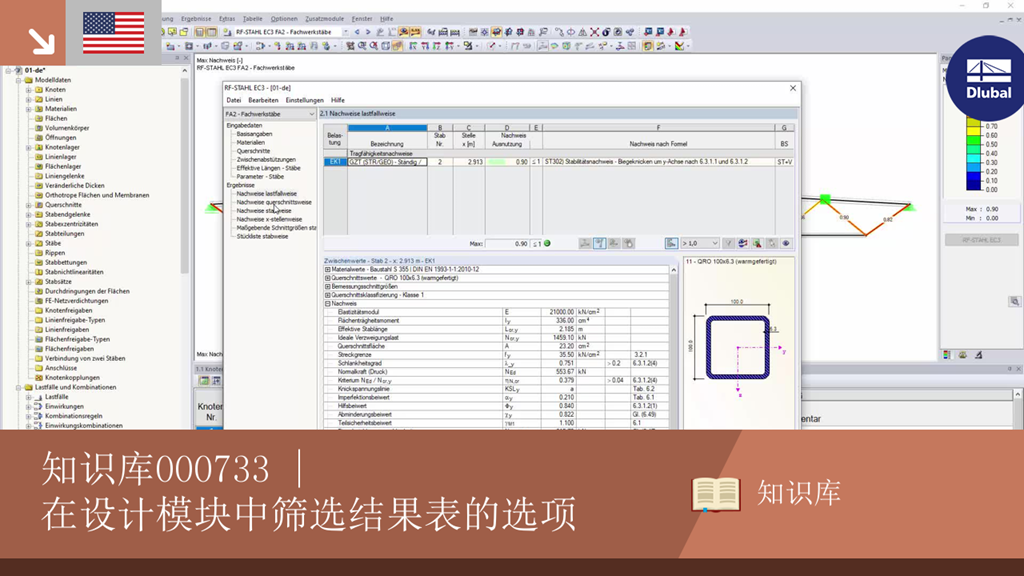Expand the Stäbe node in the navigator
Viewport: 1024px width, 576px height.
[x=29, y=243]
